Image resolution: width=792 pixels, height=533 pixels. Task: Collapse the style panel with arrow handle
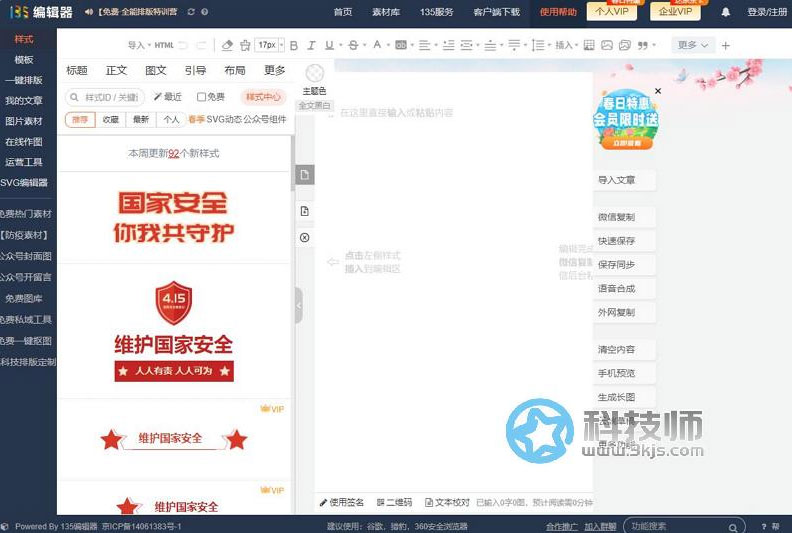pos(299,305)
